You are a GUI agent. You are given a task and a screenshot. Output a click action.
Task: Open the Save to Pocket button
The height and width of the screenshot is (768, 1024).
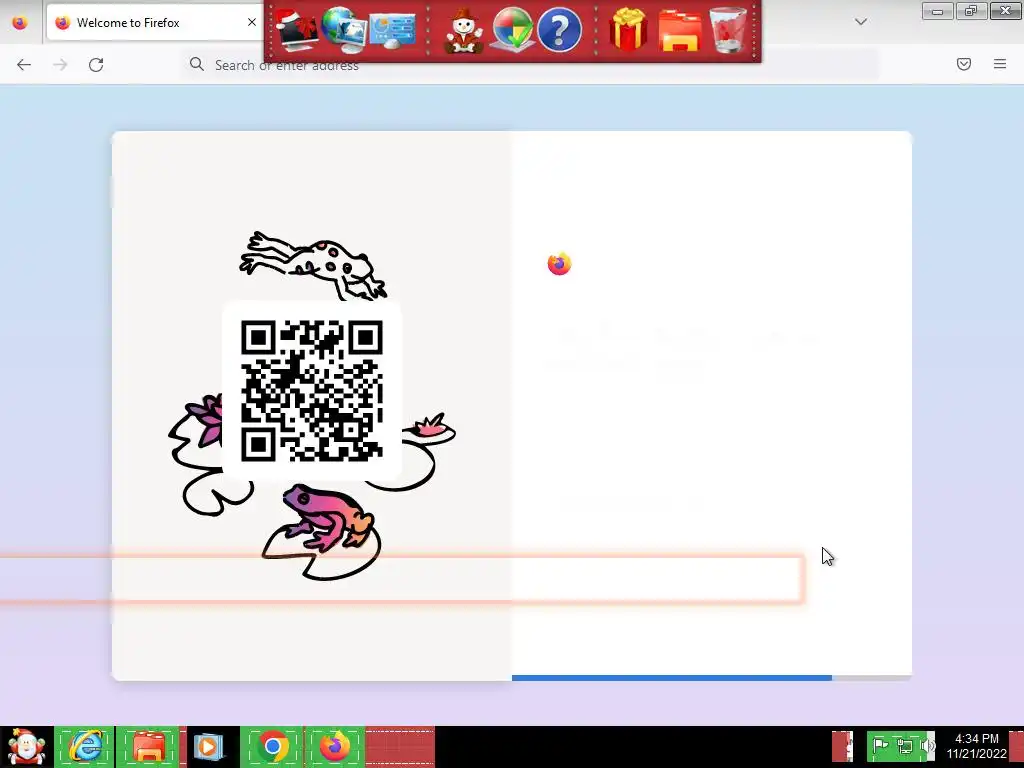click(x=964, y=64)
